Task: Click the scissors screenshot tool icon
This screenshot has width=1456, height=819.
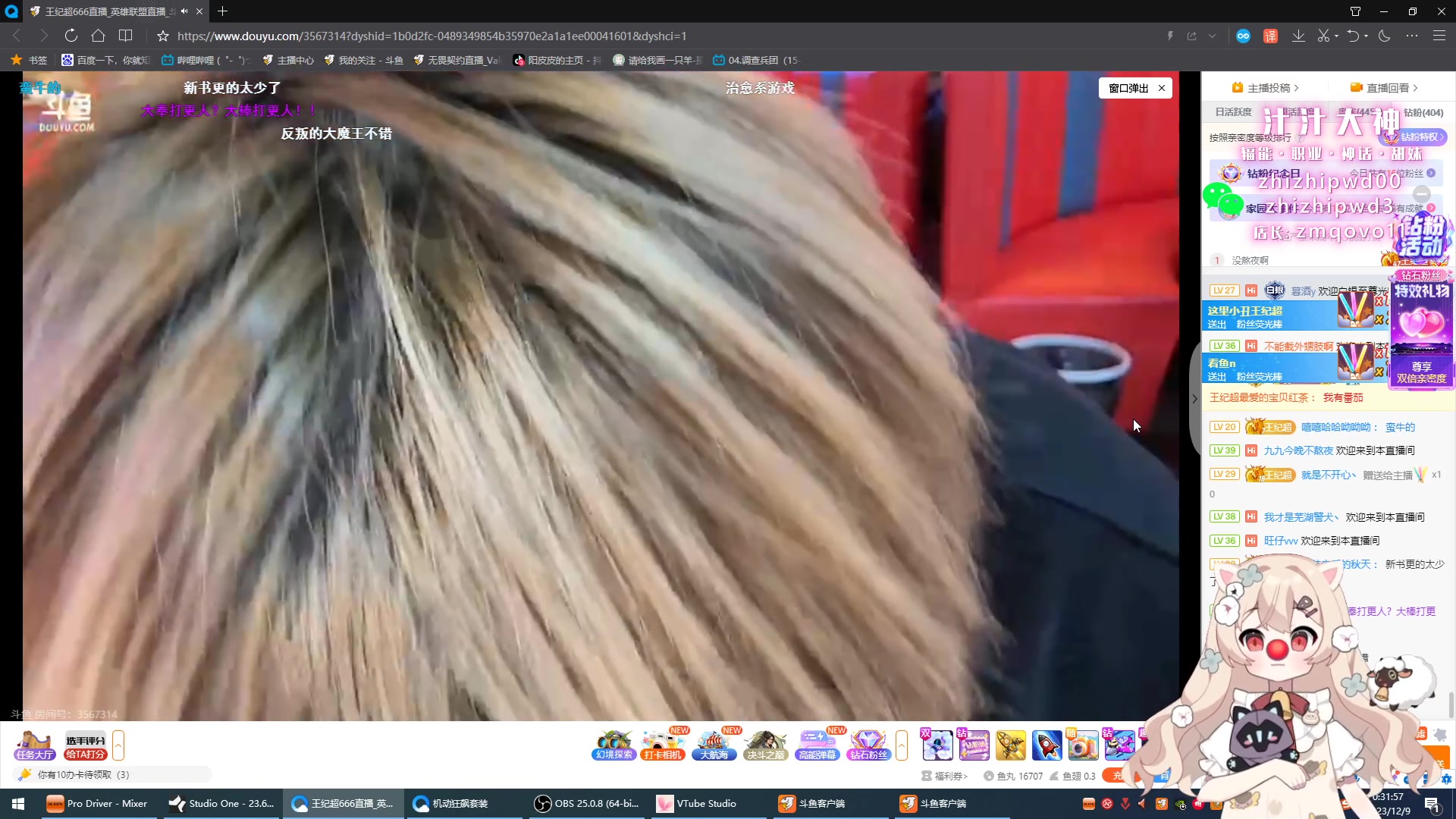Action: (1323, 36)
